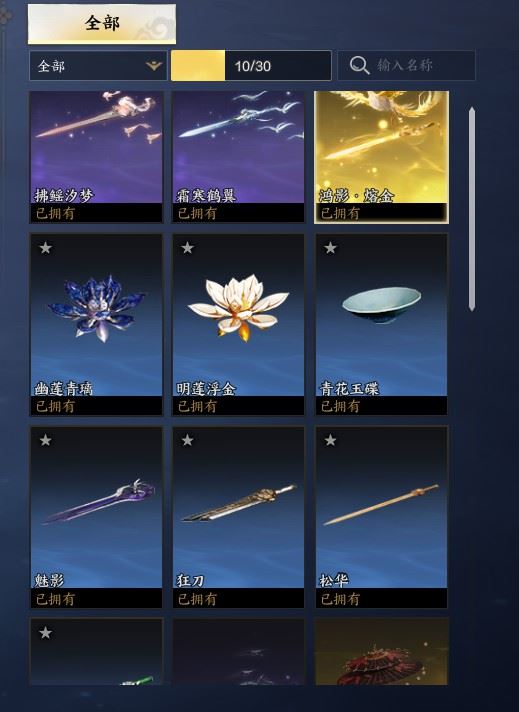Pick the white lotus 明莲浮金 item
Image resolution: width=519 pixels, height=712 pixels.
(x=238, y=325)
